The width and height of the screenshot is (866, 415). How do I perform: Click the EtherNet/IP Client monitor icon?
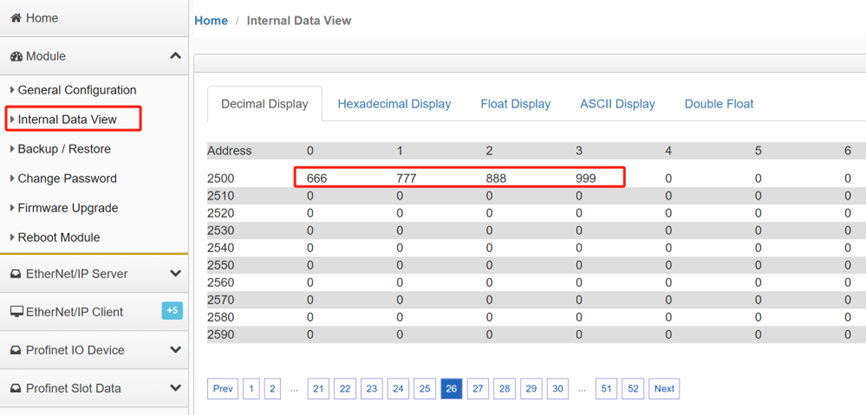click(17, 312)
